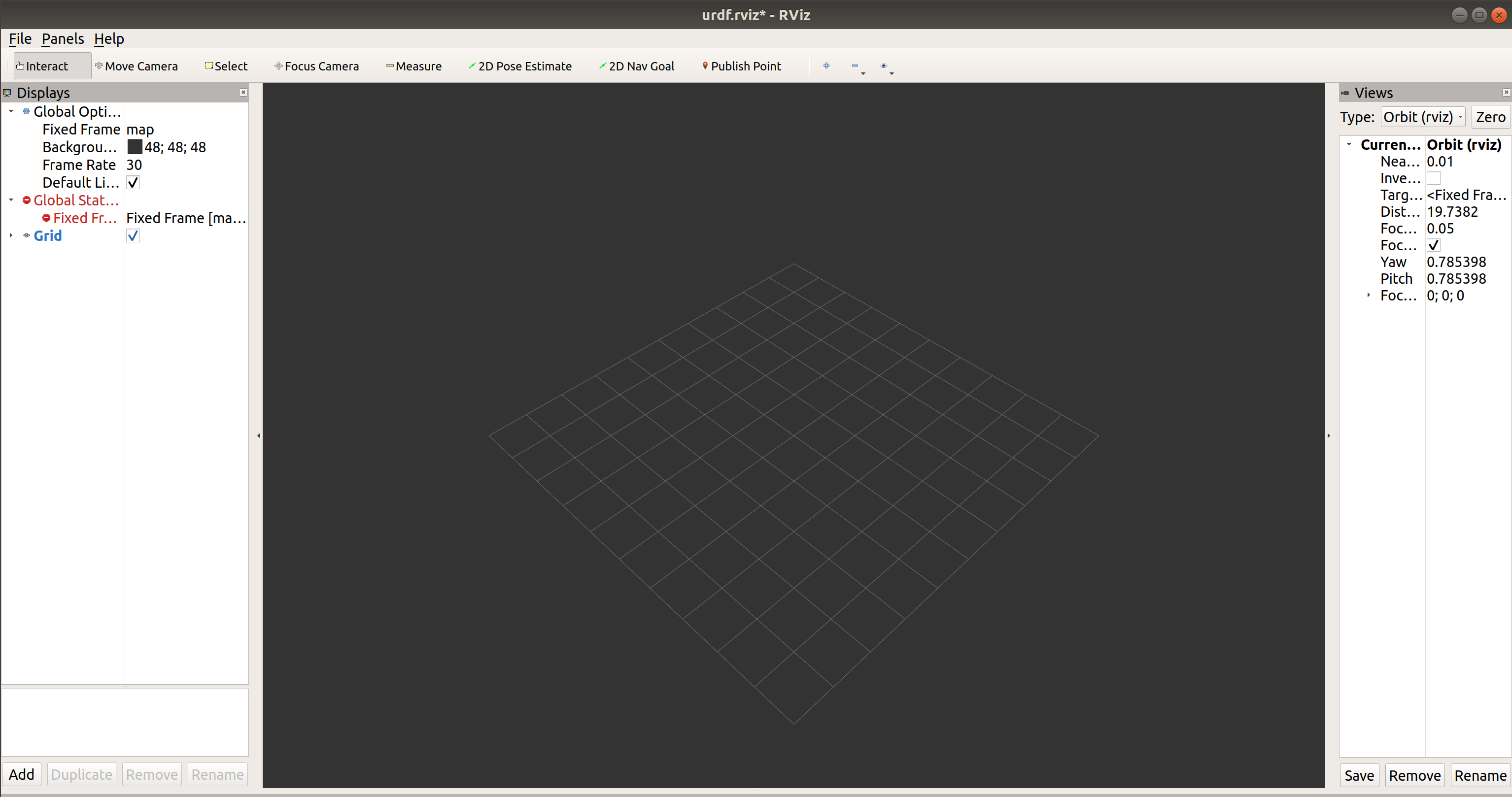
Task: Click the Publish Point tool
Action: click(x=742, y=66)
